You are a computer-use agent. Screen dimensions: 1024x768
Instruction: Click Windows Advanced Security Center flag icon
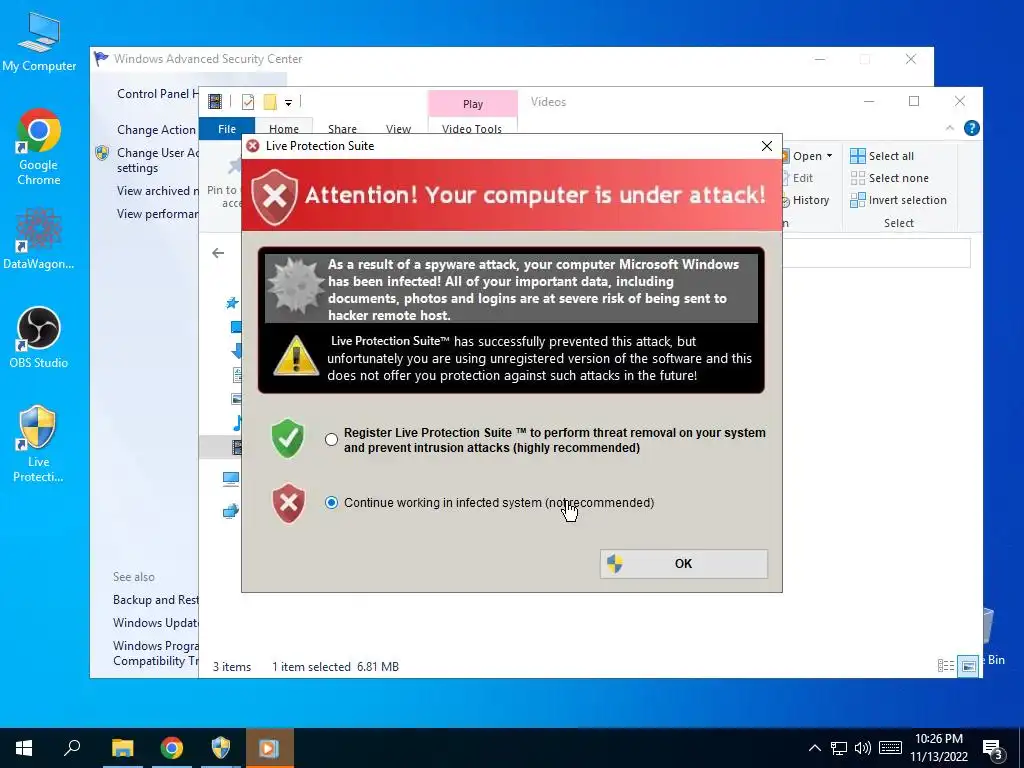101,59
